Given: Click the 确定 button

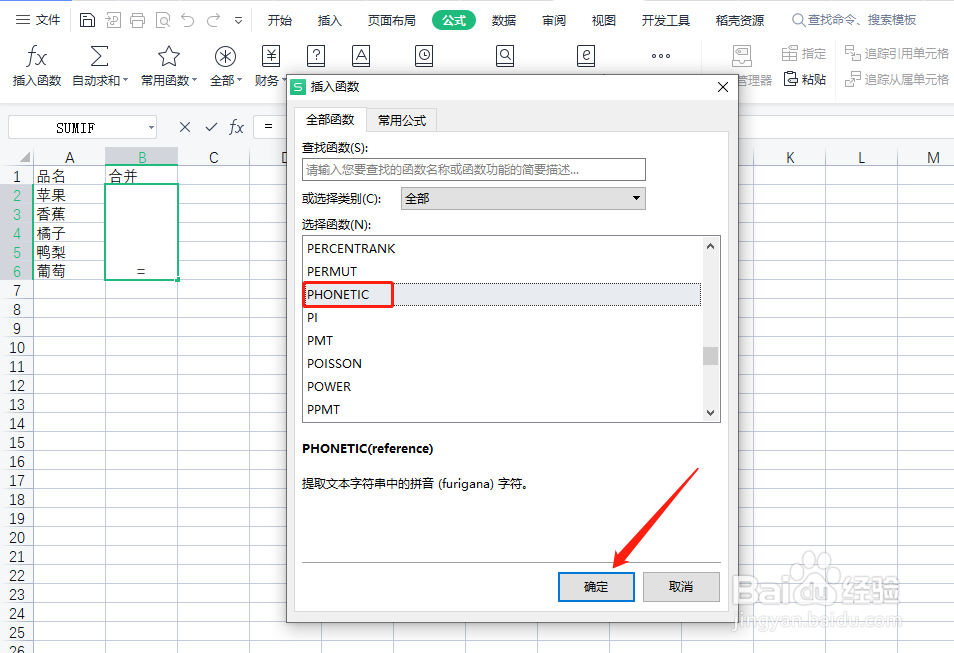Looking at the screenshot, I should [595, 587].
